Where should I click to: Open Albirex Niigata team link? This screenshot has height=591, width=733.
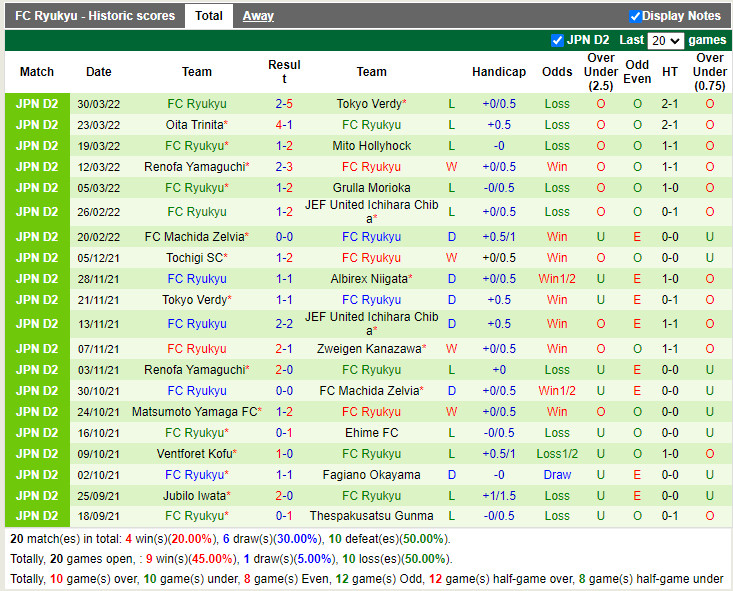(369, 279)
